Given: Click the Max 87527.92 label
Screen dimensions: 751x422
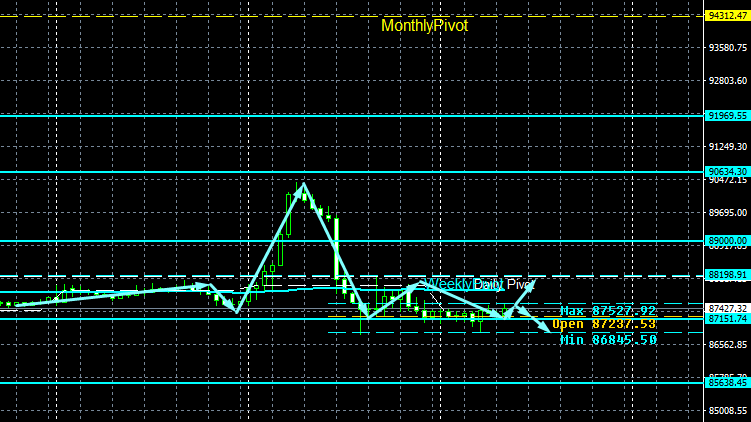Looking at the screenshot, I should pyautogui.click(x=608, y=311).
